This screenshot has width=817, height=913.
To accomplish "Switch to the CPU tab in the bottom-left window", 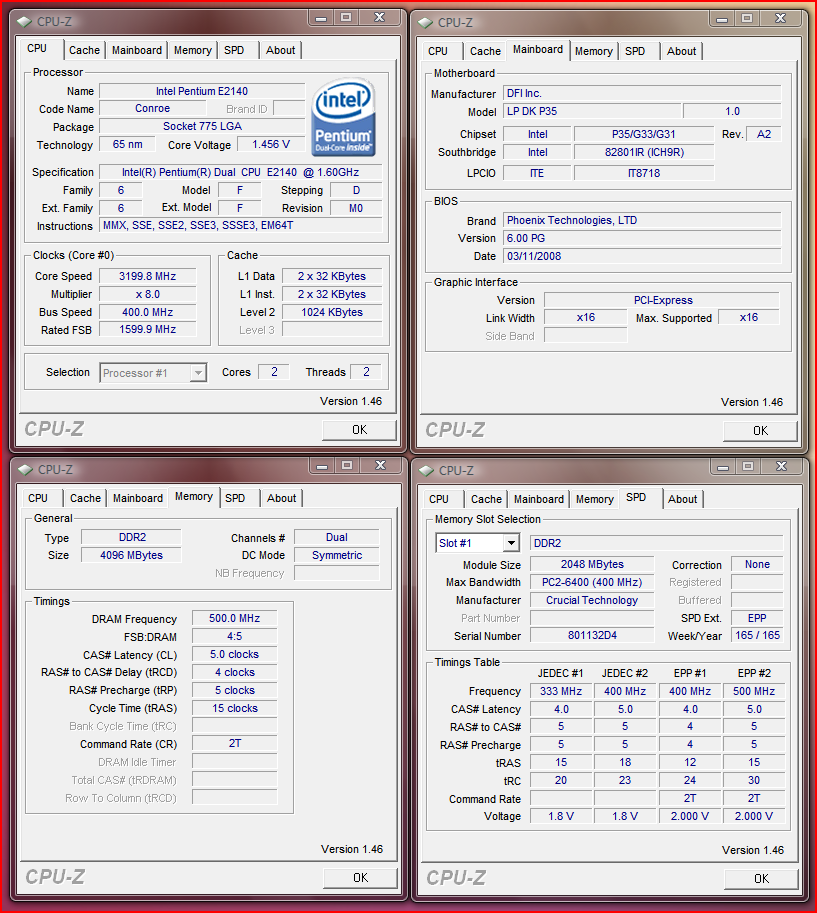I will click(38, 498).
